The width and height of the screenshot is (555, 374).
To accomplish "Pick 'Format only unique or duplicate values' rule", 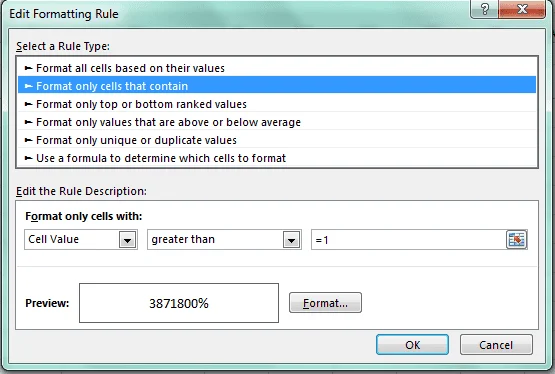I will click(277, 140).
